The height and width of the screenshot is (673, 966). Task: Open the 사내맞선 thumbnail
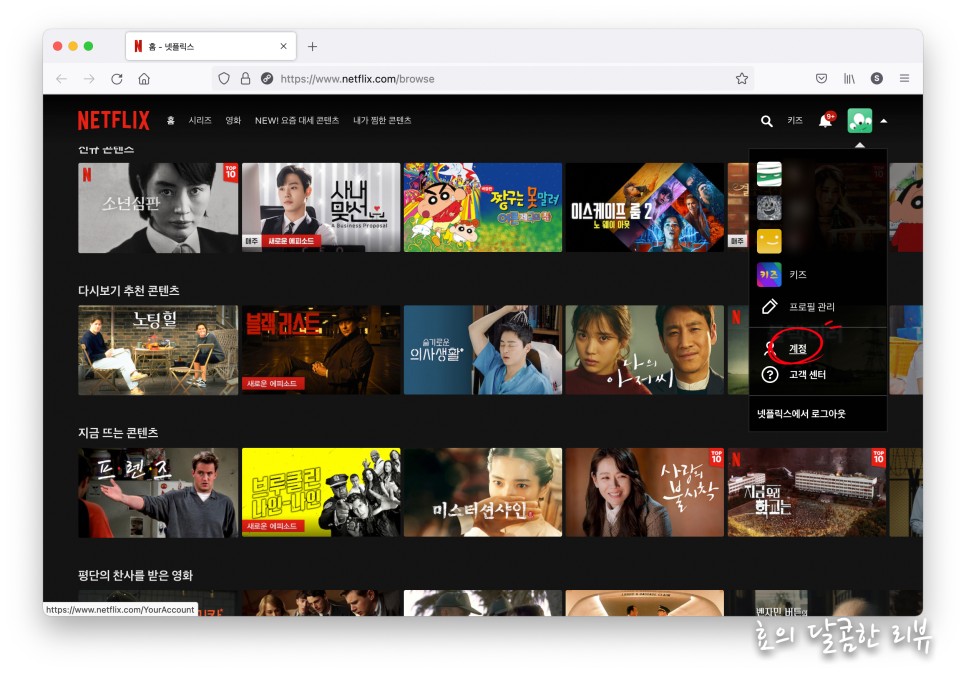tap(321, 208)
